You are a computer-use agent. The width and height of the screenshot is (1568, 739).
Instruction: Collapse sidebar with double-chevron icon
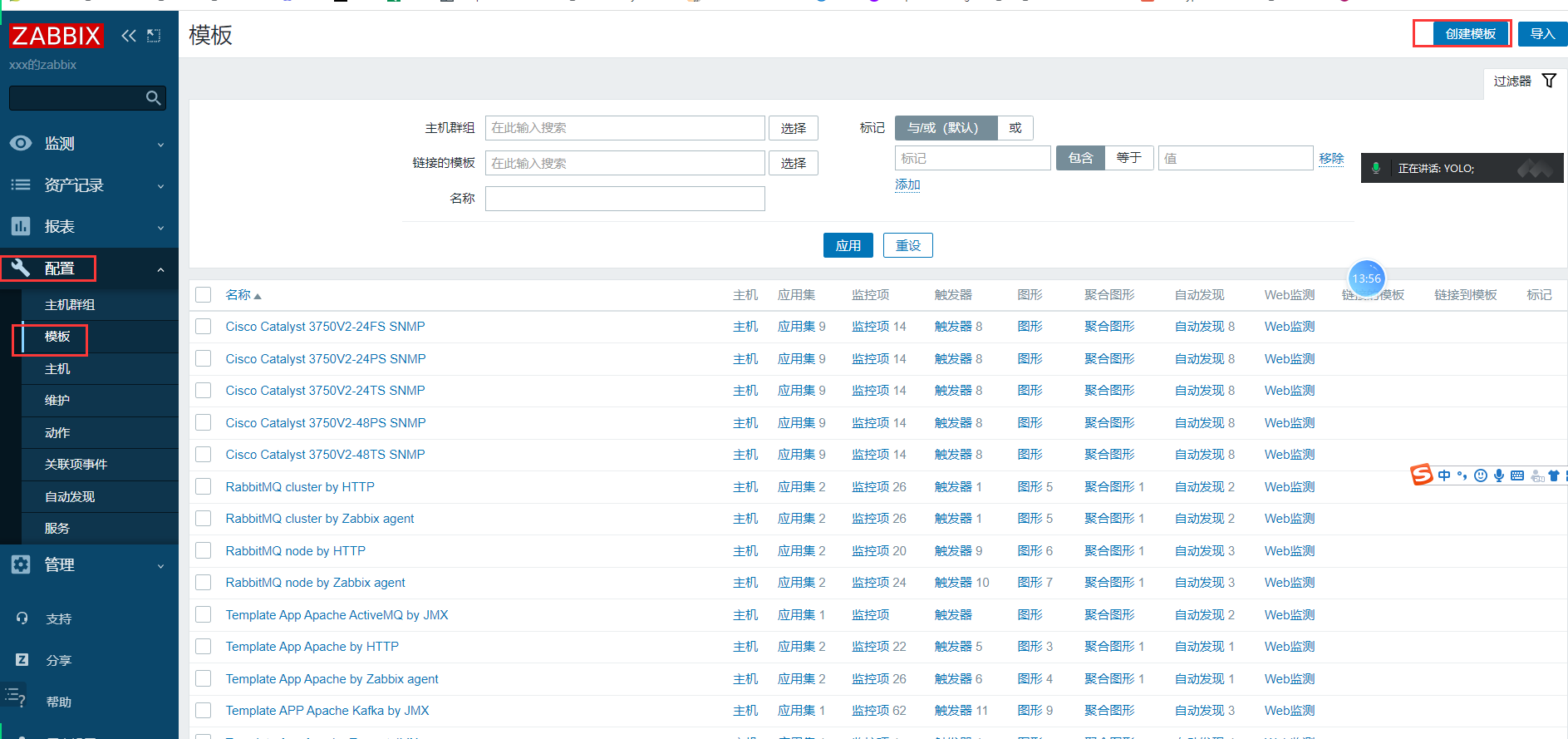(128, 36)
